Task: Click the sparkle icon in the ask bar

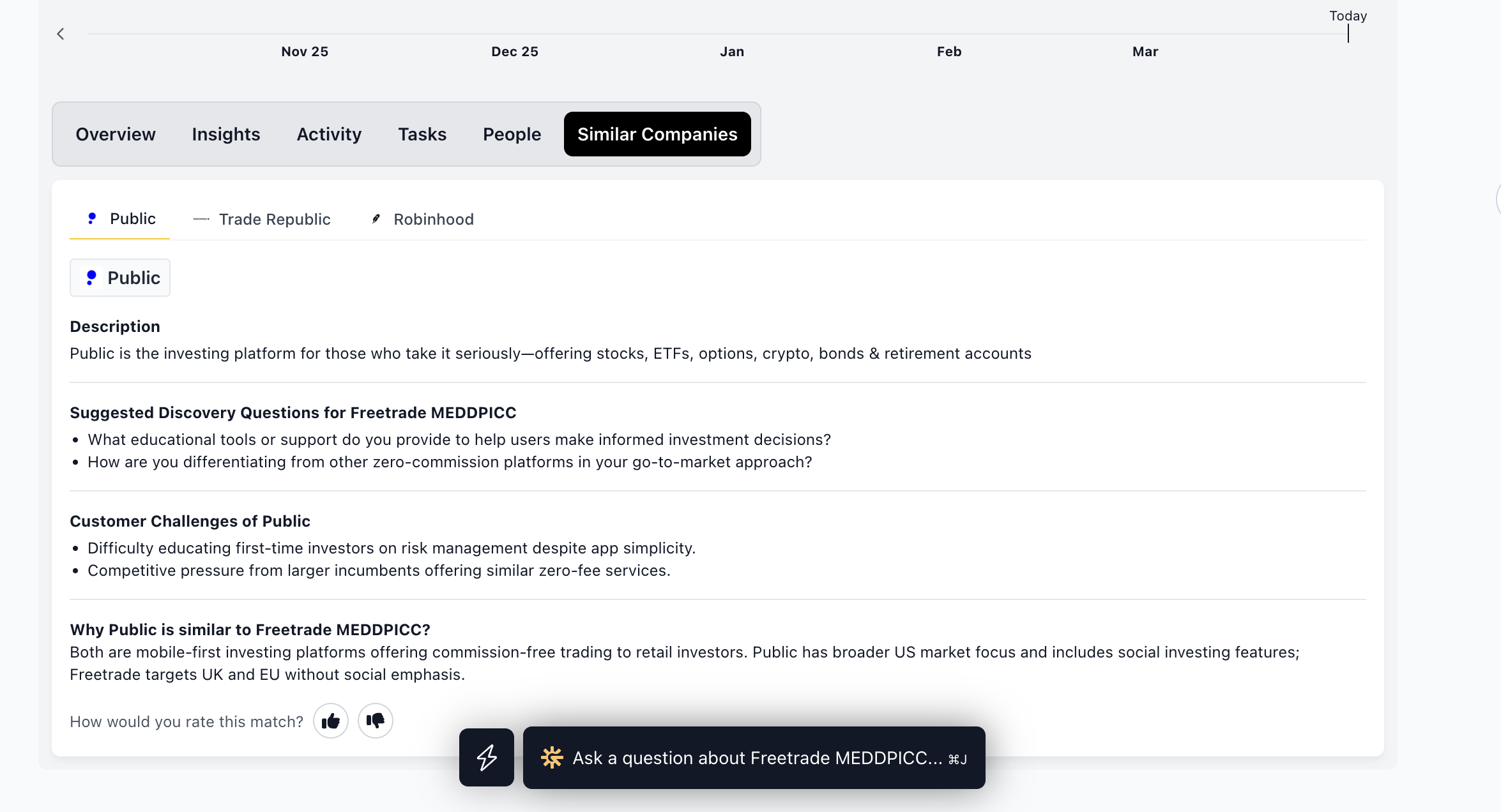Action: [552, 758]
